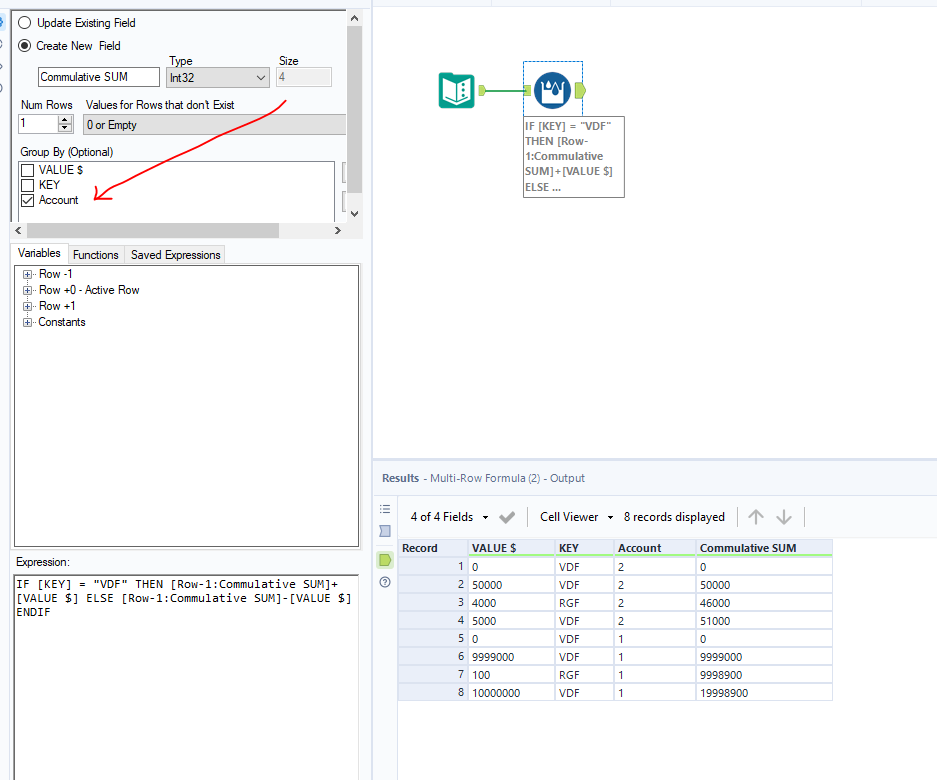Click the Multi-Row tool output anchor
Screen dimensions: 937x780
pyautogui.click(x=581, y=91)
